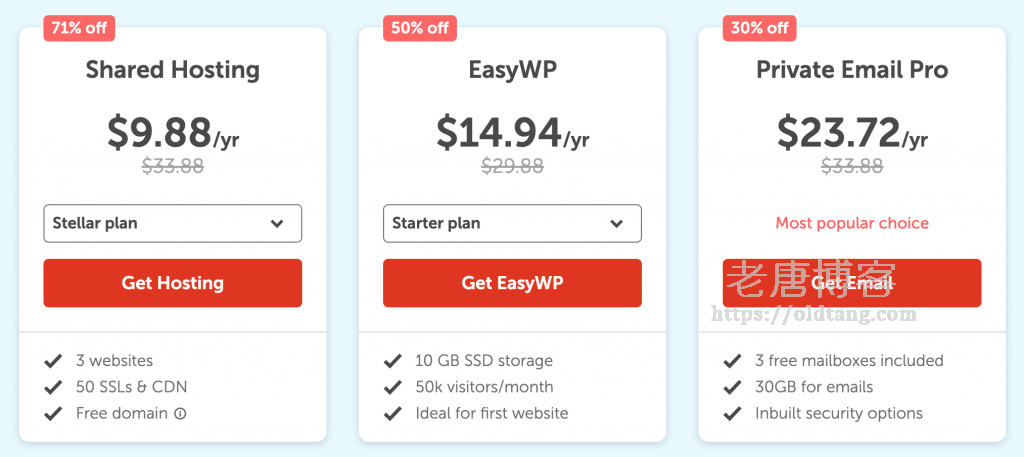Open the Stellar plan dropdown
1024x457 pixels.
[172, 224]
